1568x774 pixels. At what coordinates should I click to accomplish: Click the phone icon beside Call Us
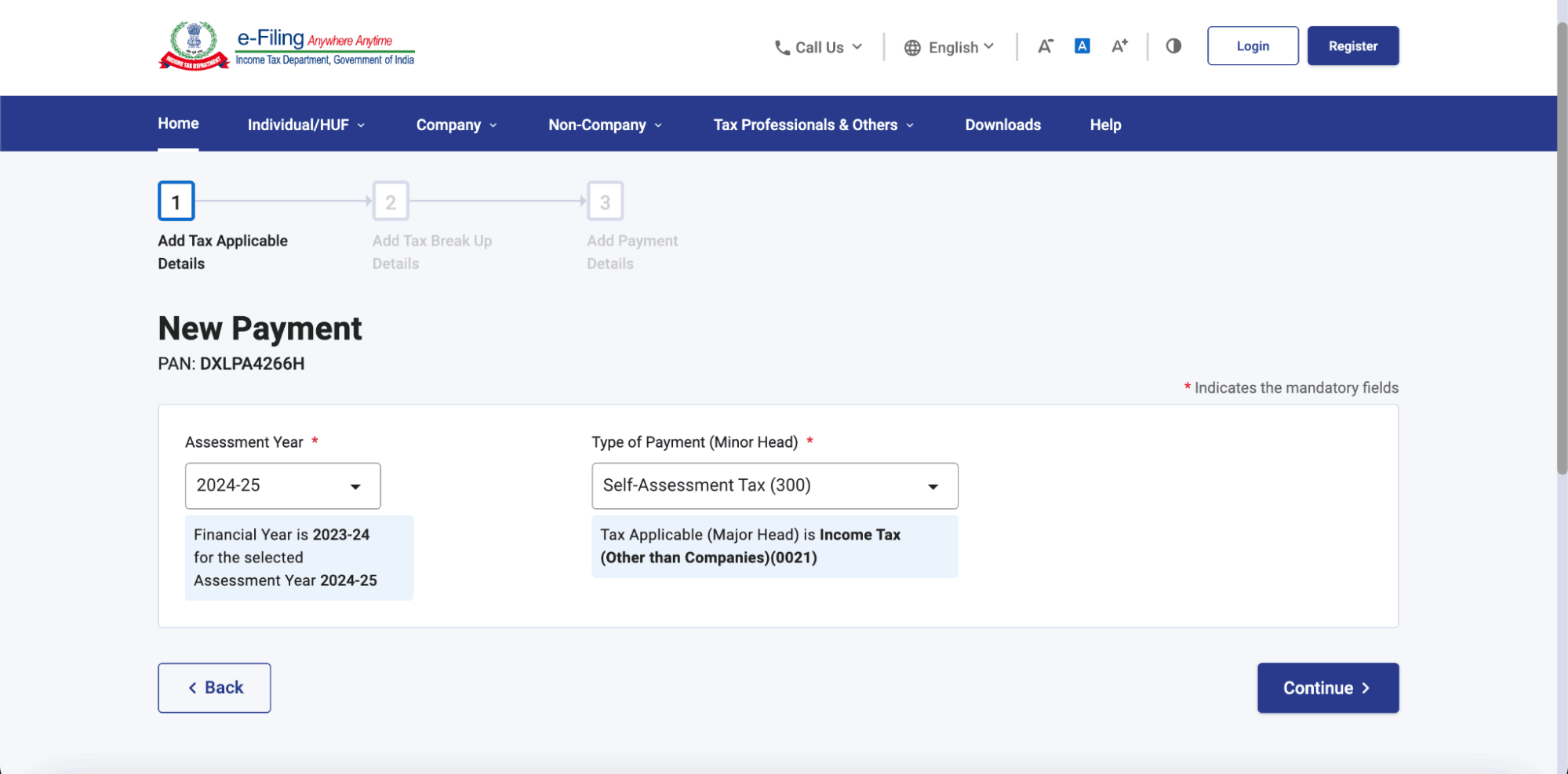point(782,48)
